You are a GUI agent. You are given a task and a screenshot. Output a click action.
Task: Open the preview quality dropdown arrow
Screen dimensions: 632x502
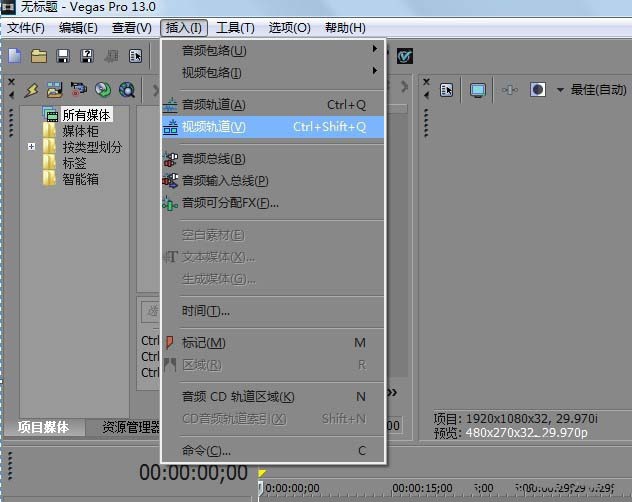coord(560,90)
